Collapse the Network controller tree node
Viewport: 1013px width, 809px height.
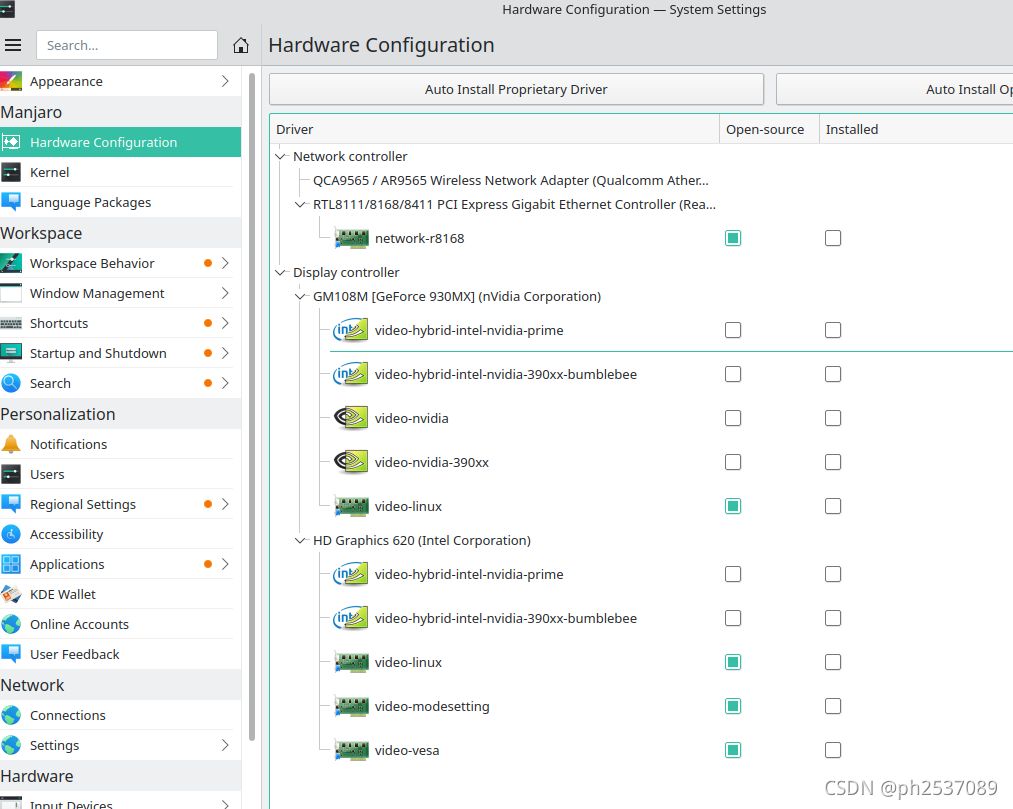280,156
